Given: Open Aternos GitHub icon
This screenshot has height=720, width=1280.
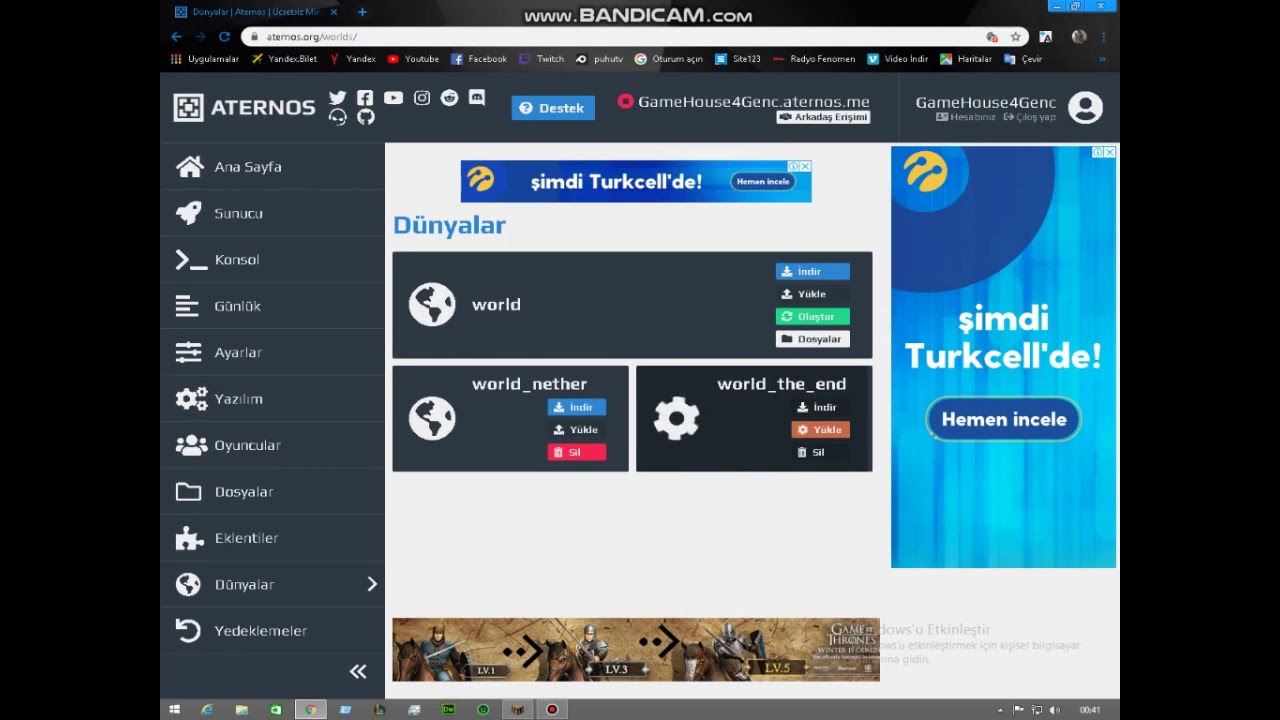Looking at the screenshot, I should pos(366,117).
